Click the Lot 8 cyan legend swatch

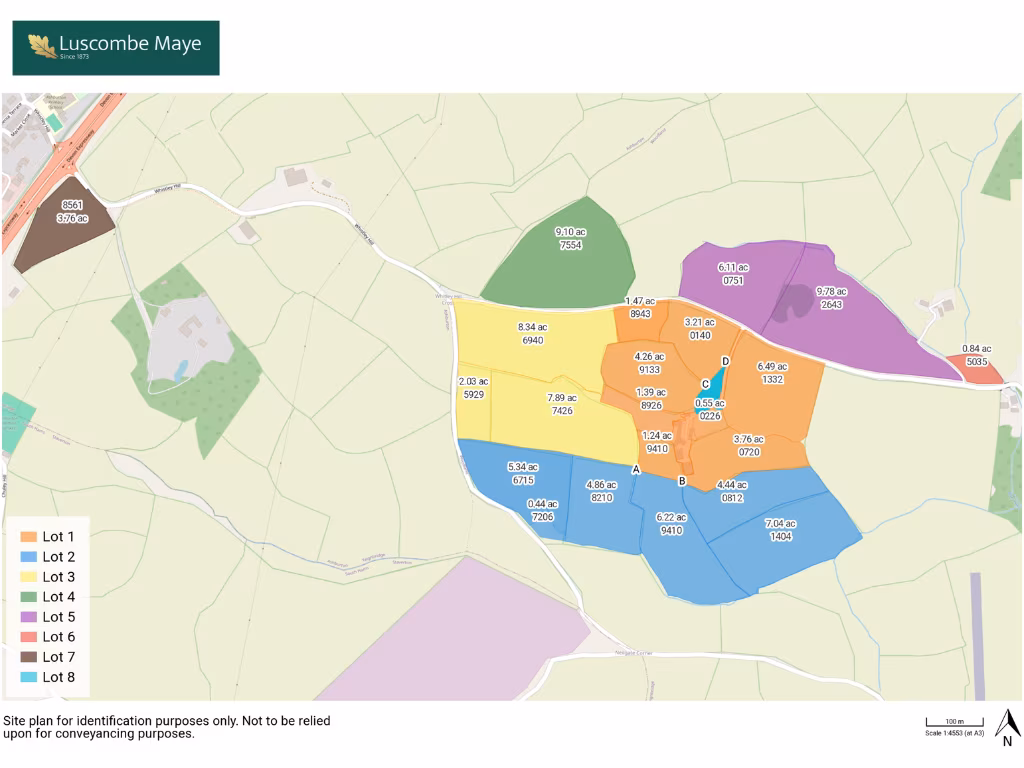28,677
